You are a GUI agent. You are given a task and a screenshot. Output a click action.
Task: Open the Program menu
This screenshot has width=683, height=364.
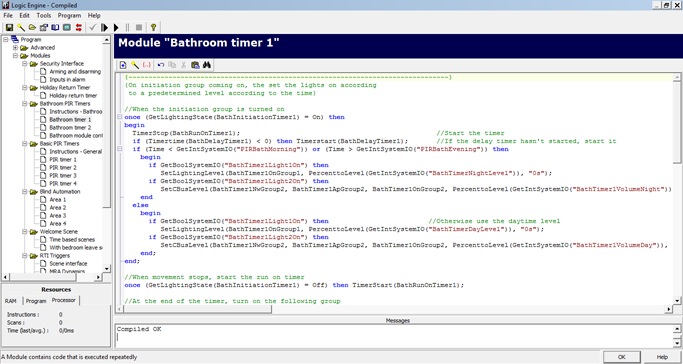coord(69,15)
